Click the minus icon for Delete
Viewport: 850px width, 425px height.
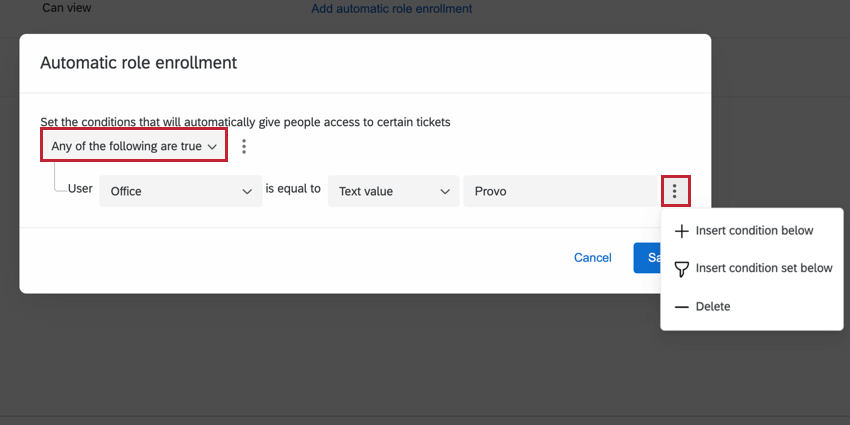682,307
